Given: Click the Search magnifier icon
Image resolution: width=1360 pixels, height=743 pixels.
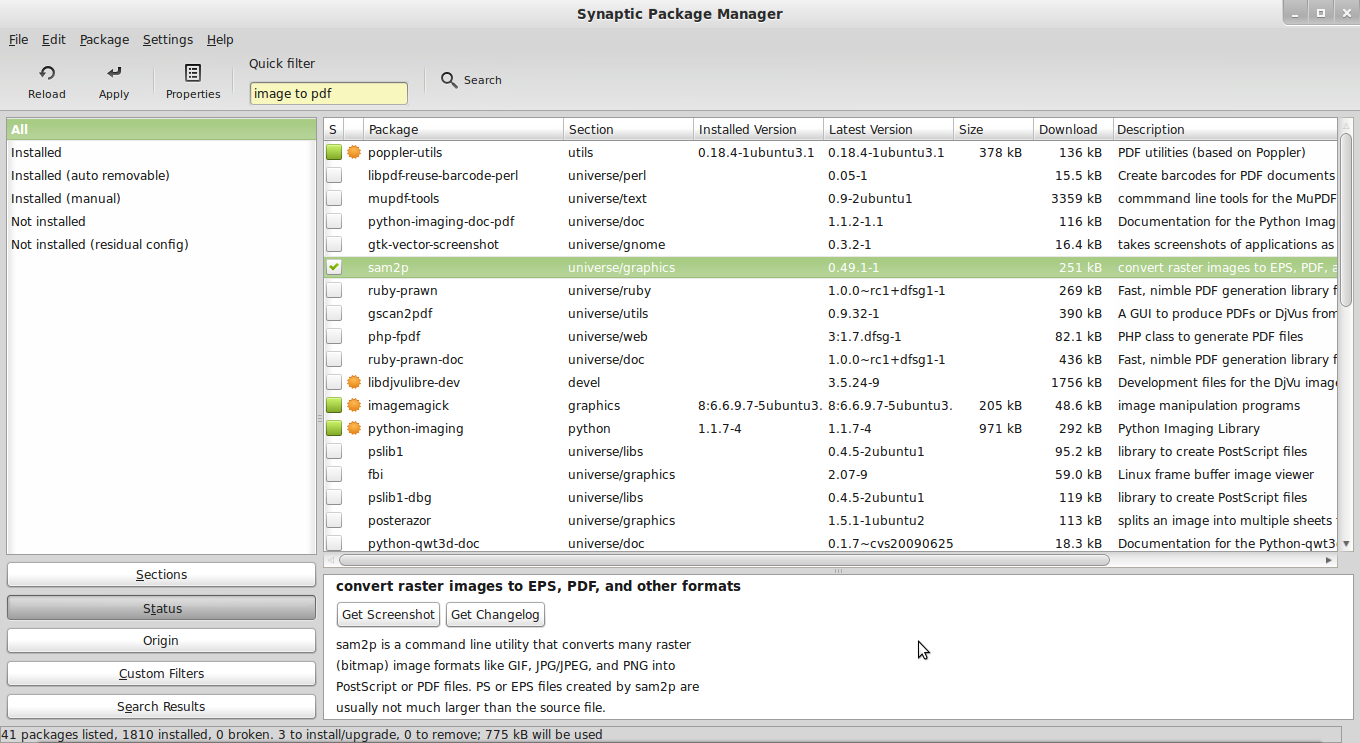Looking at the screenshot, I should point(450,80).
